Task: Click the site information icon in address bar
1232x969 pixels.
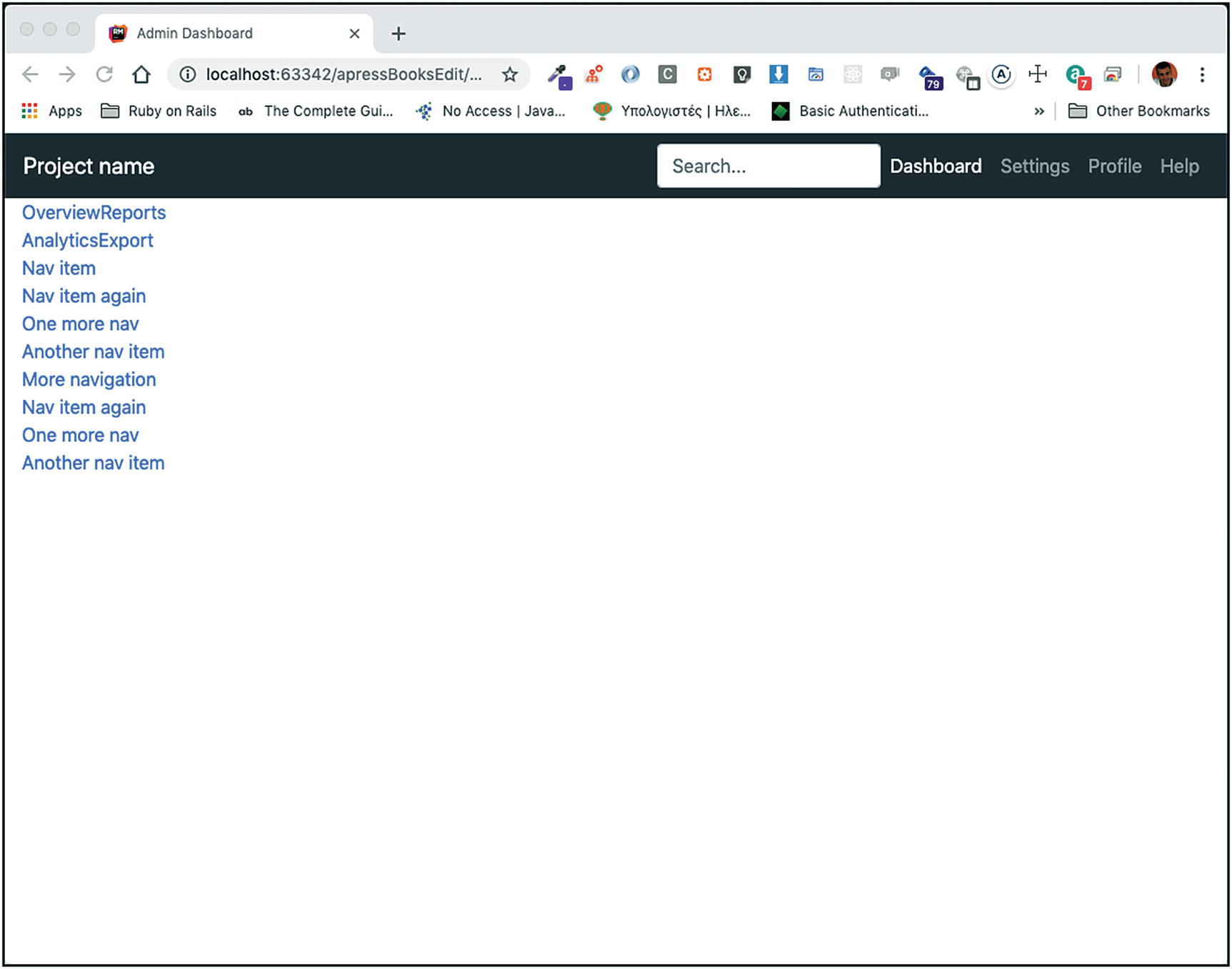Action: click(x=187, y=74)
